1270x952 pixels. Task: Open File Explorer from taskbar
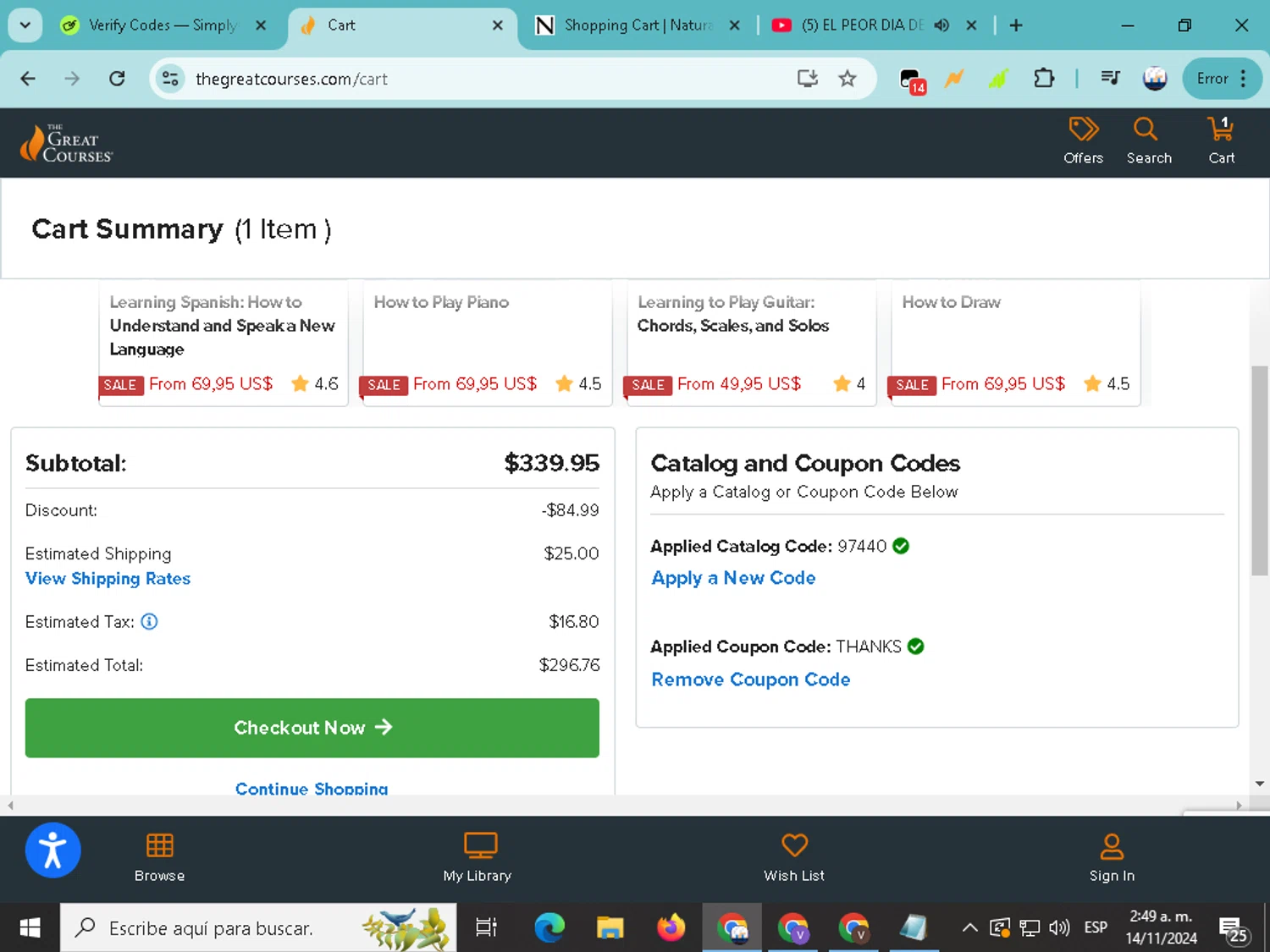pyautogui.click(x=610, y=928)
